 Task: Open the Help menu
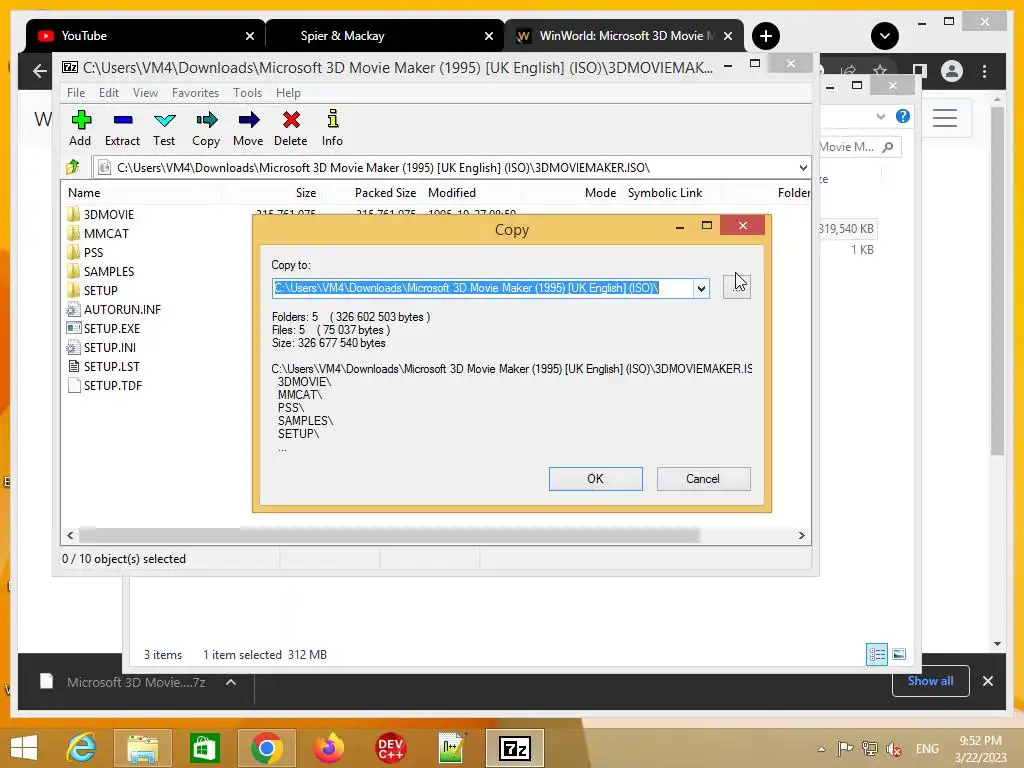288,93
